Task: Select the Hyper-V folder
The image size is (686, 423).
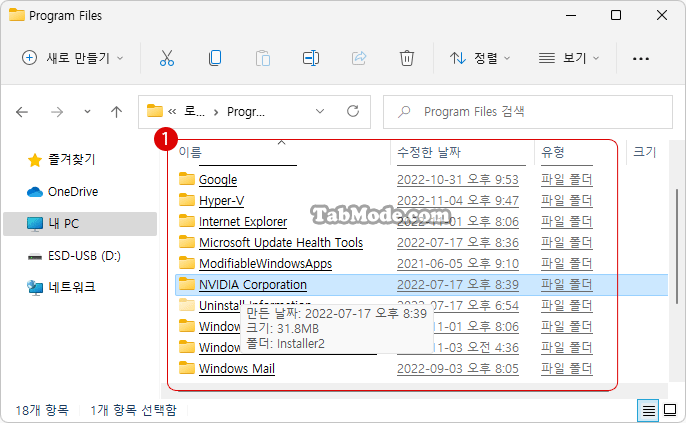Action: [x=221, y=200]
